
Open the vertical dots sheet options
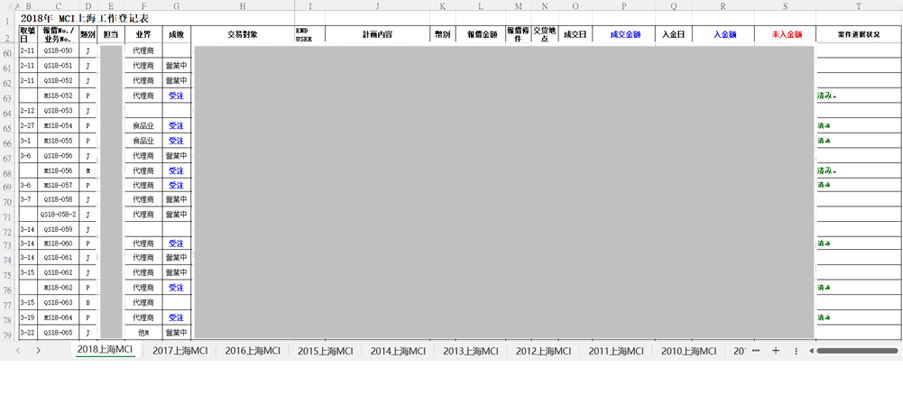point(796,351)
